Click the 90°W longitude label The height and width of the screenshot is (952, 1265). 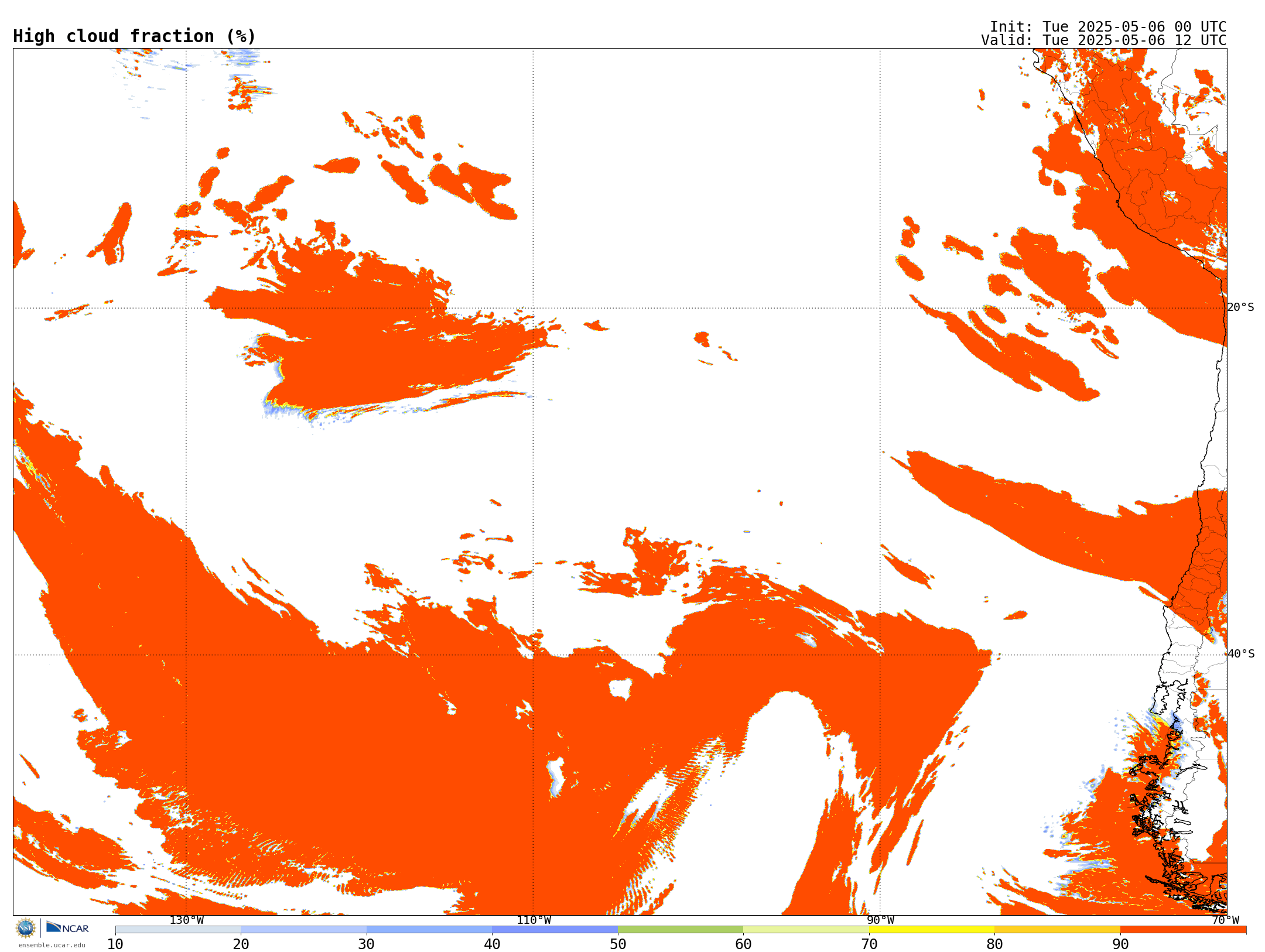click(x=880, y=920)
